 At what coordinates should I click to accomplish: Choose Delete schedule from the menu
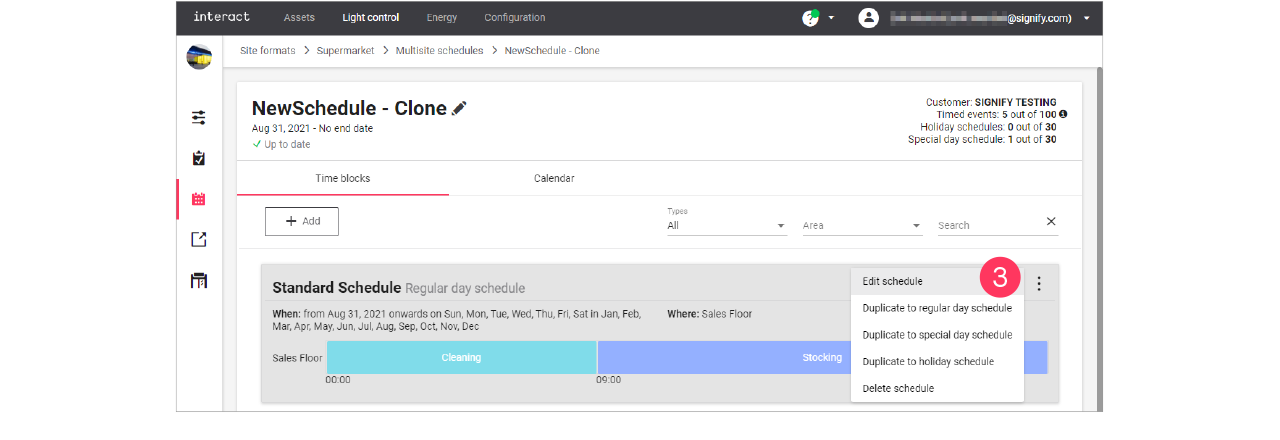point(937,388)
